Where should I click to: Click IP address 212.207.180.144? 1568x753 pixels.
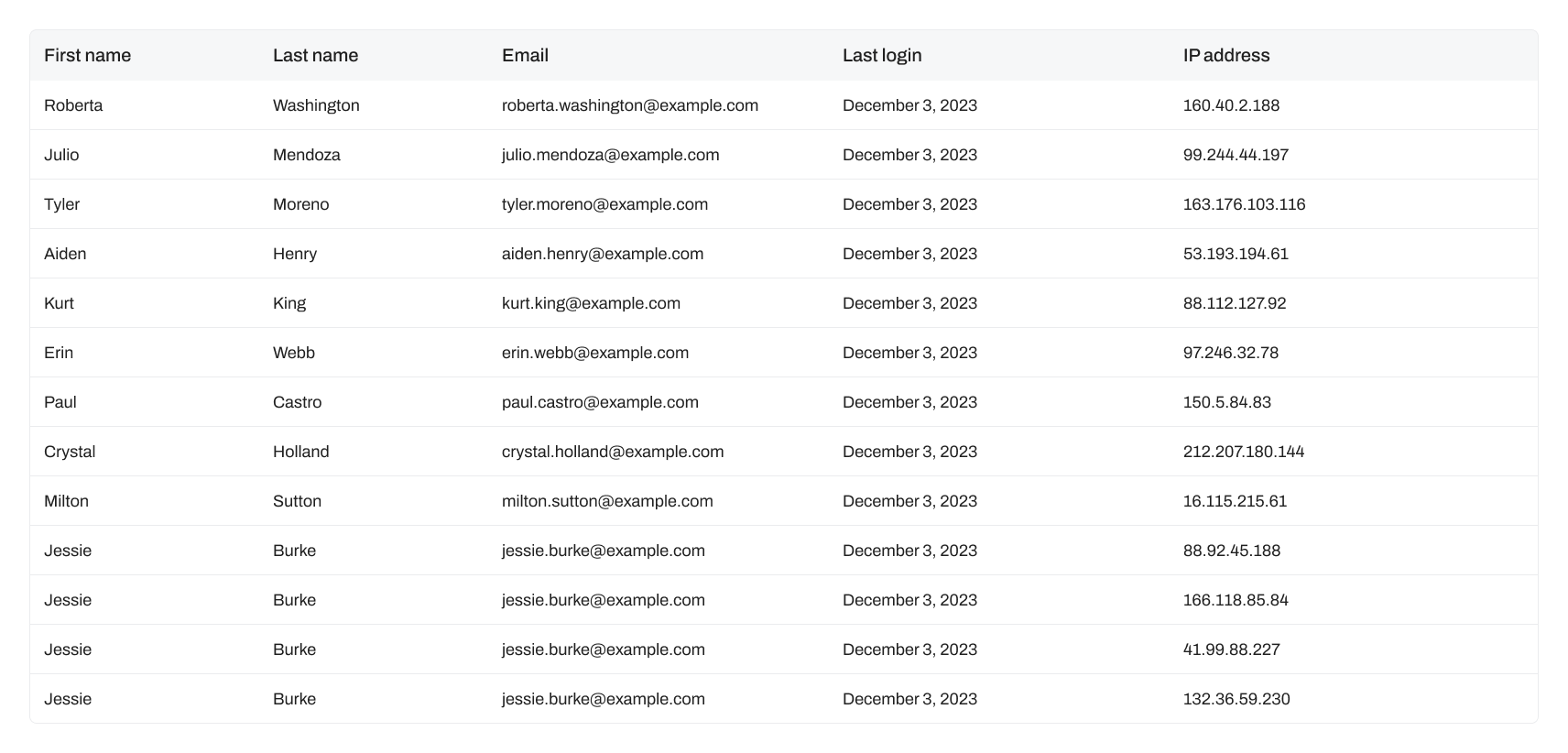pos(1243,452)
